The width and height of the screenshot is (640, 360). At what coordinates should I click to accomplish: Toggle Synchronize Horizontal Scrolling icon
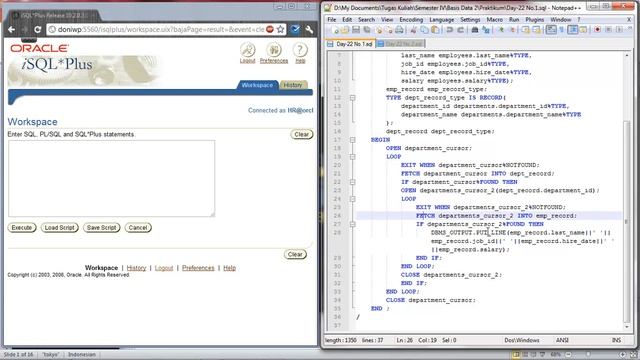click(536, 30)
